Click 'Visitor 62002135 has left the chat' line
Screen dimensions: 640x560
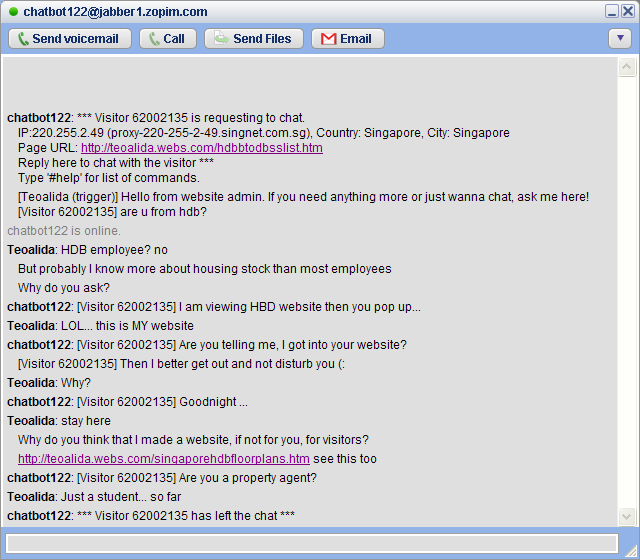pos(186,516)
